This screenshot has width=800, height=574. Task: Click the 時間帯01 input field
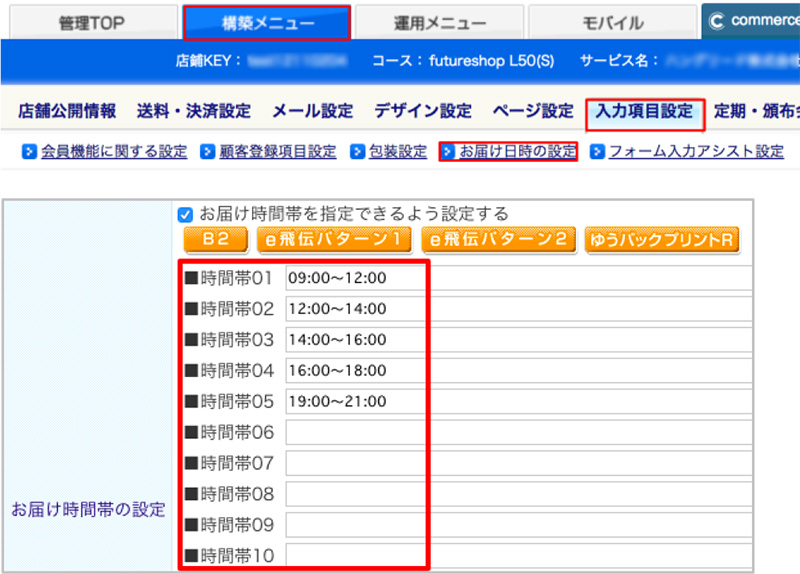518,278
